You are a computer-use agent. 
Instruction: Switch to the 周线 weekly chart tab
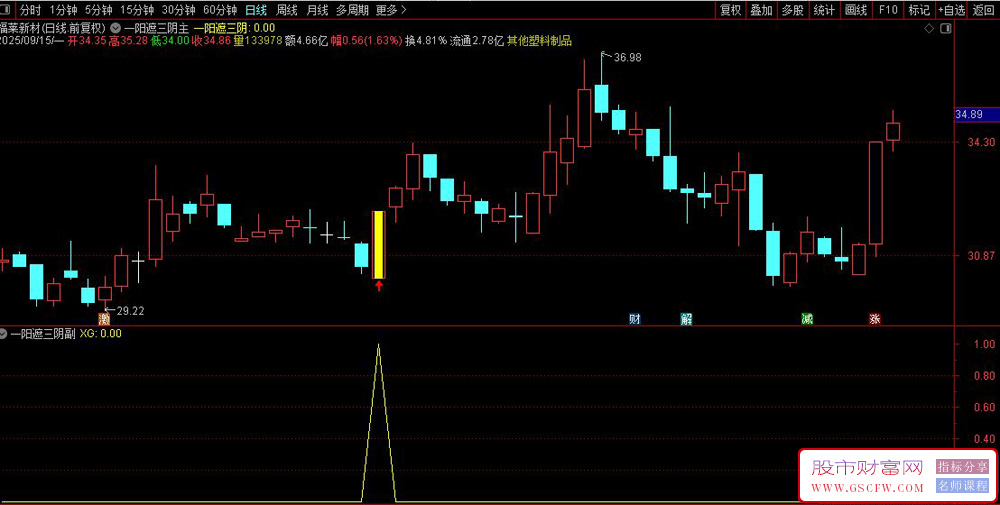(x=287, y=10)
